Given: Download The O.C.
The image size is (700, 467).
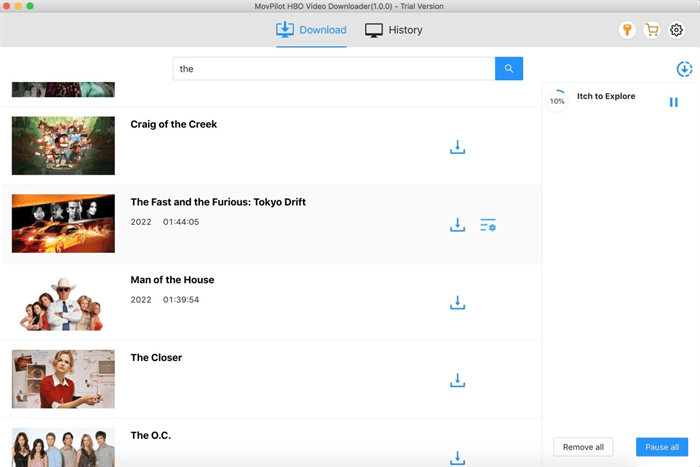Looking at the screenshot, I should pos(457,458).
